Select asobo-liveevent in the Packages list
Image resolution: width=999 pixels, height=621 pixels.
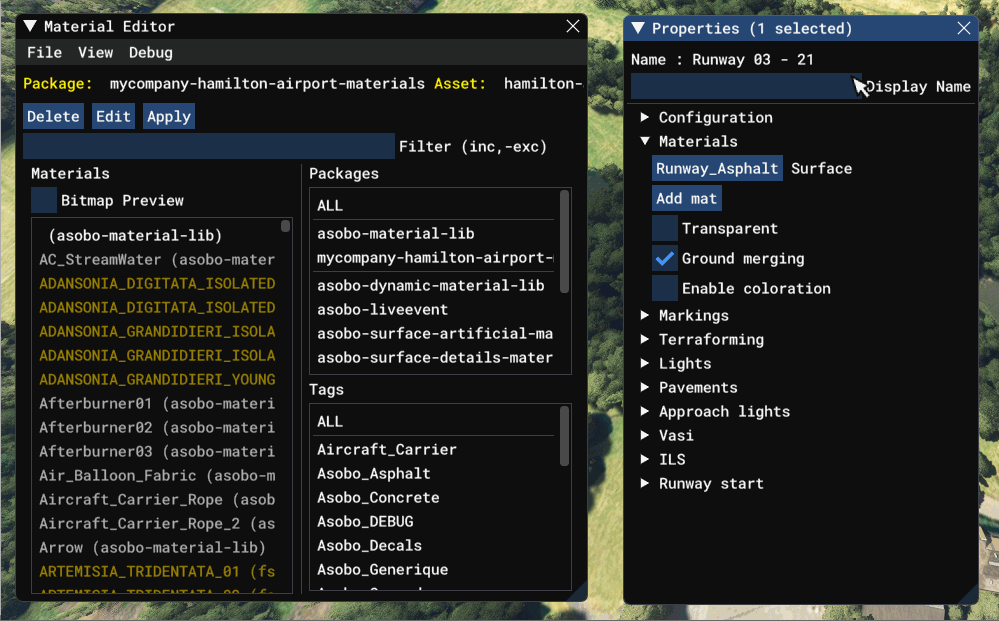[382, 310]
